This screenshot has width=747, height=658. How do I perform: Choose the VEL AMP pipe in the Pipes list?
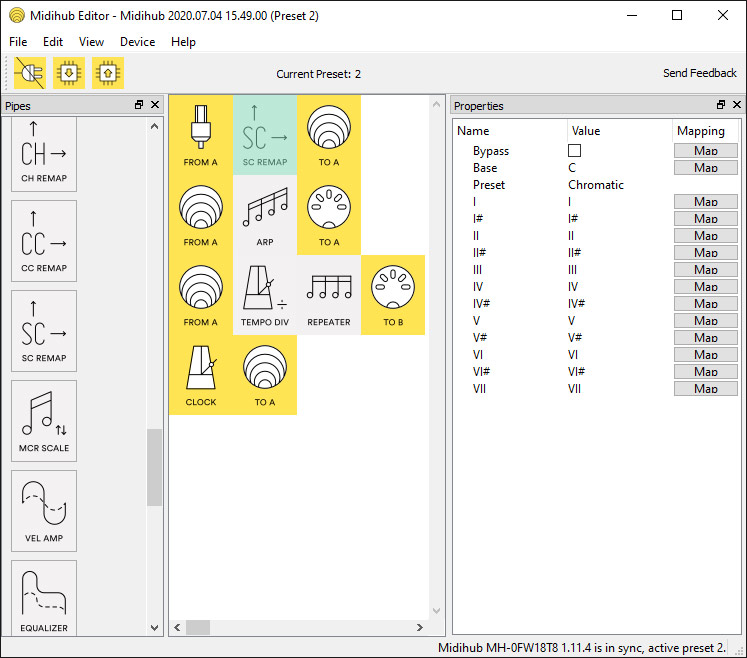[44, 510]
